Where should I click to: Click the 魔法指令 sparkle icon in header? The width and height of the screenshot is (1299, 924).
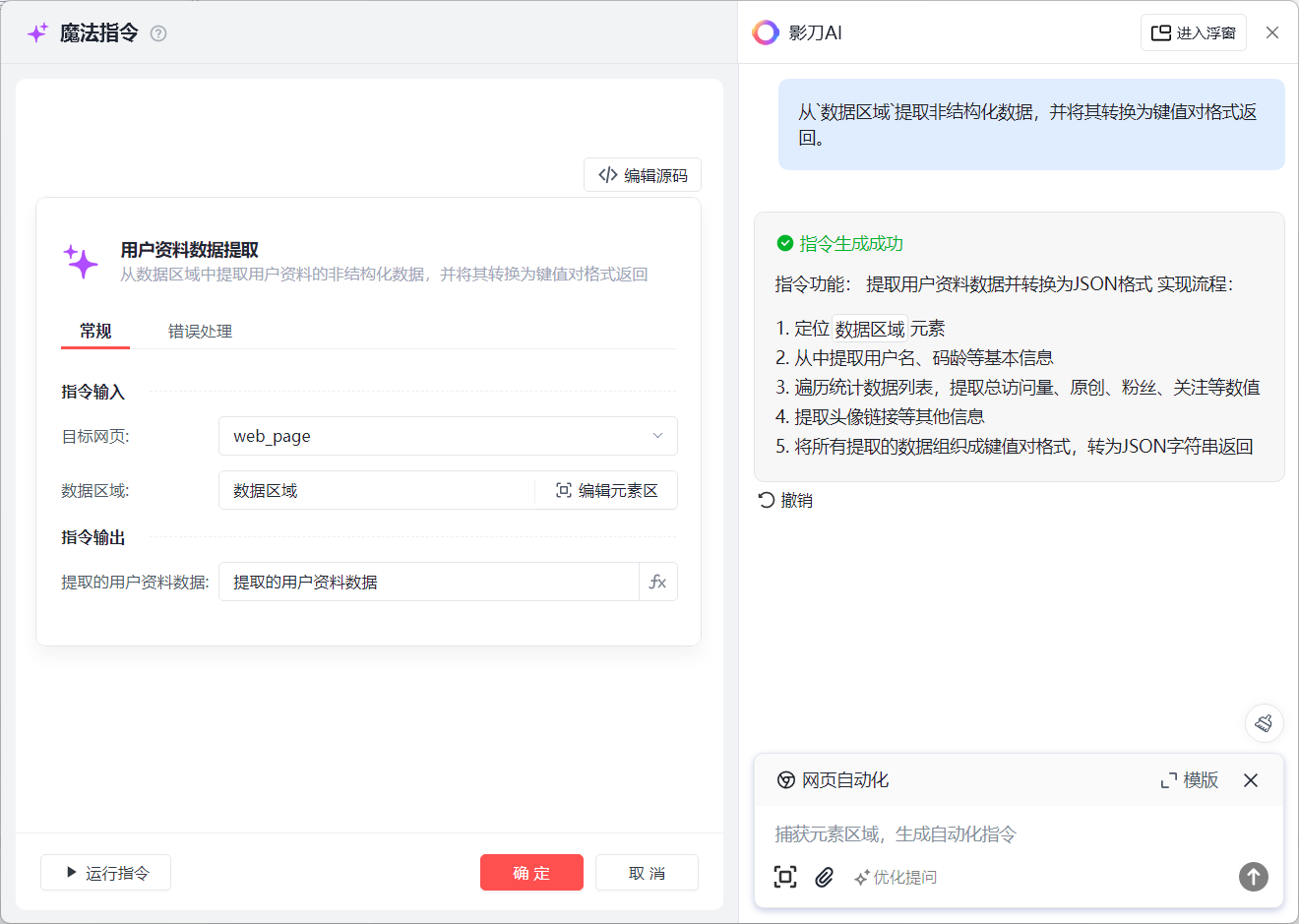click(x=37, y=32)
